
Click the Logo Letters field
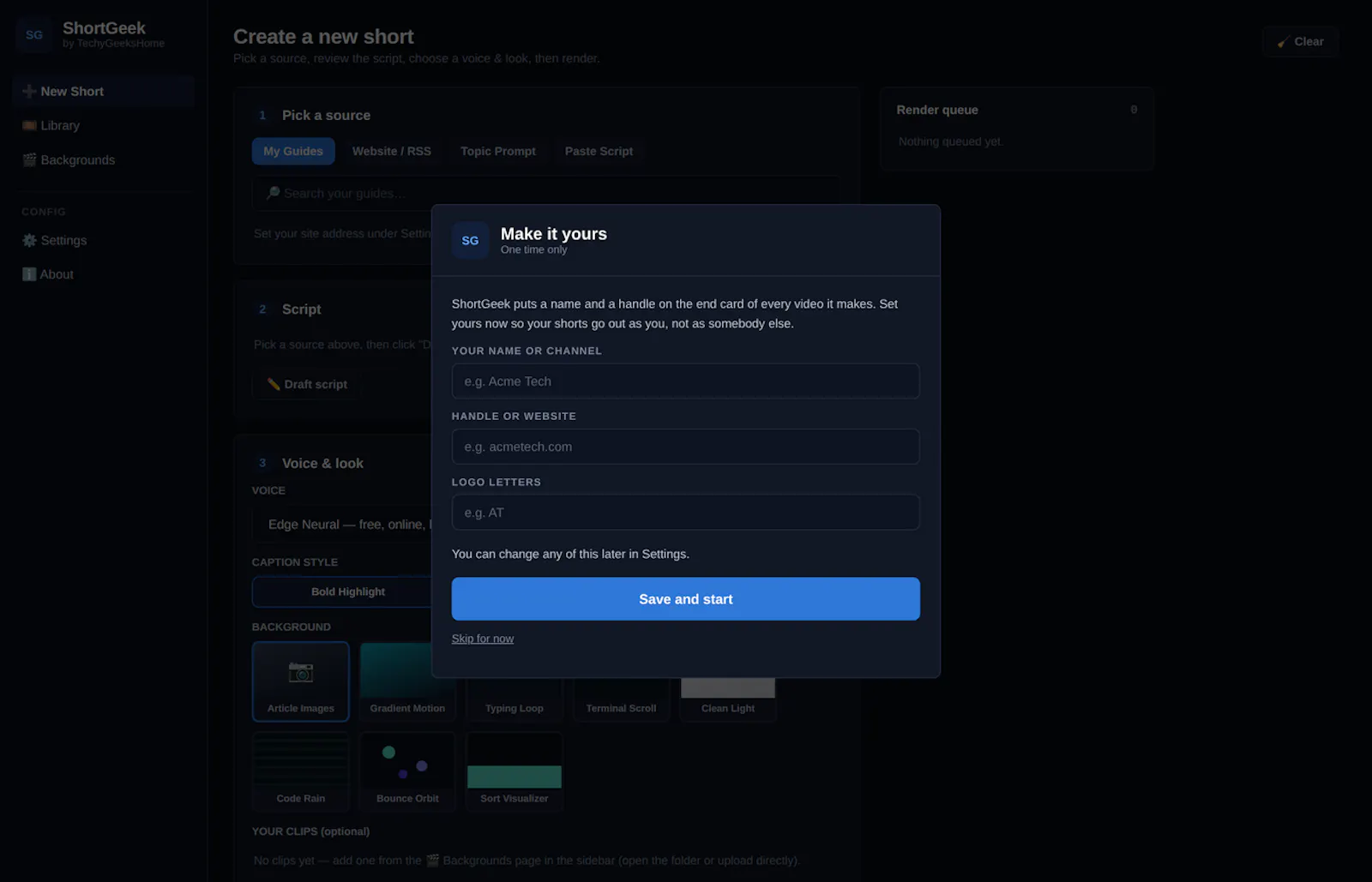point(686,513)
